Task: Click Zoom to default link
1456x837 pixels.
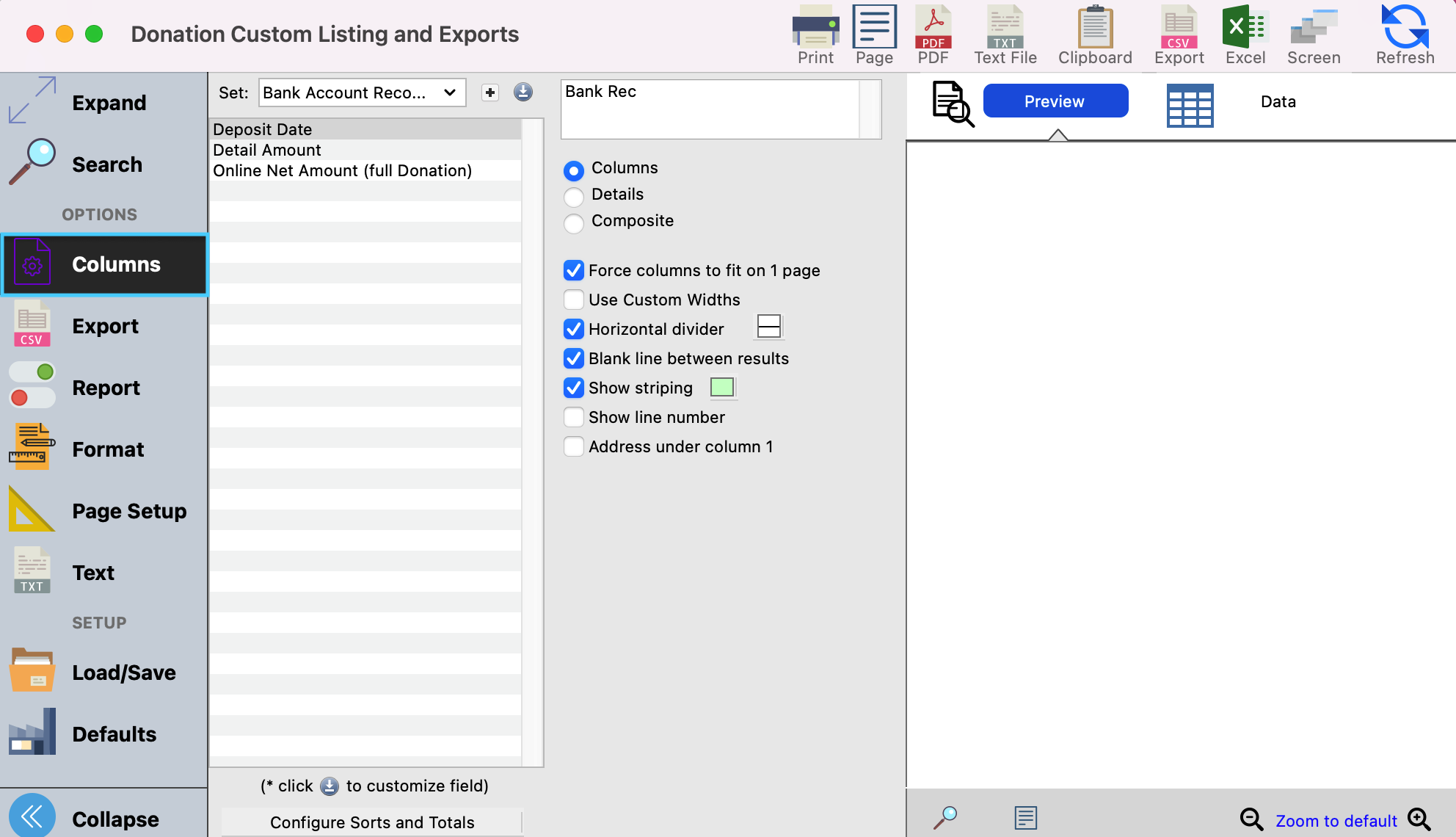Action: click(x=1336, y=821)
